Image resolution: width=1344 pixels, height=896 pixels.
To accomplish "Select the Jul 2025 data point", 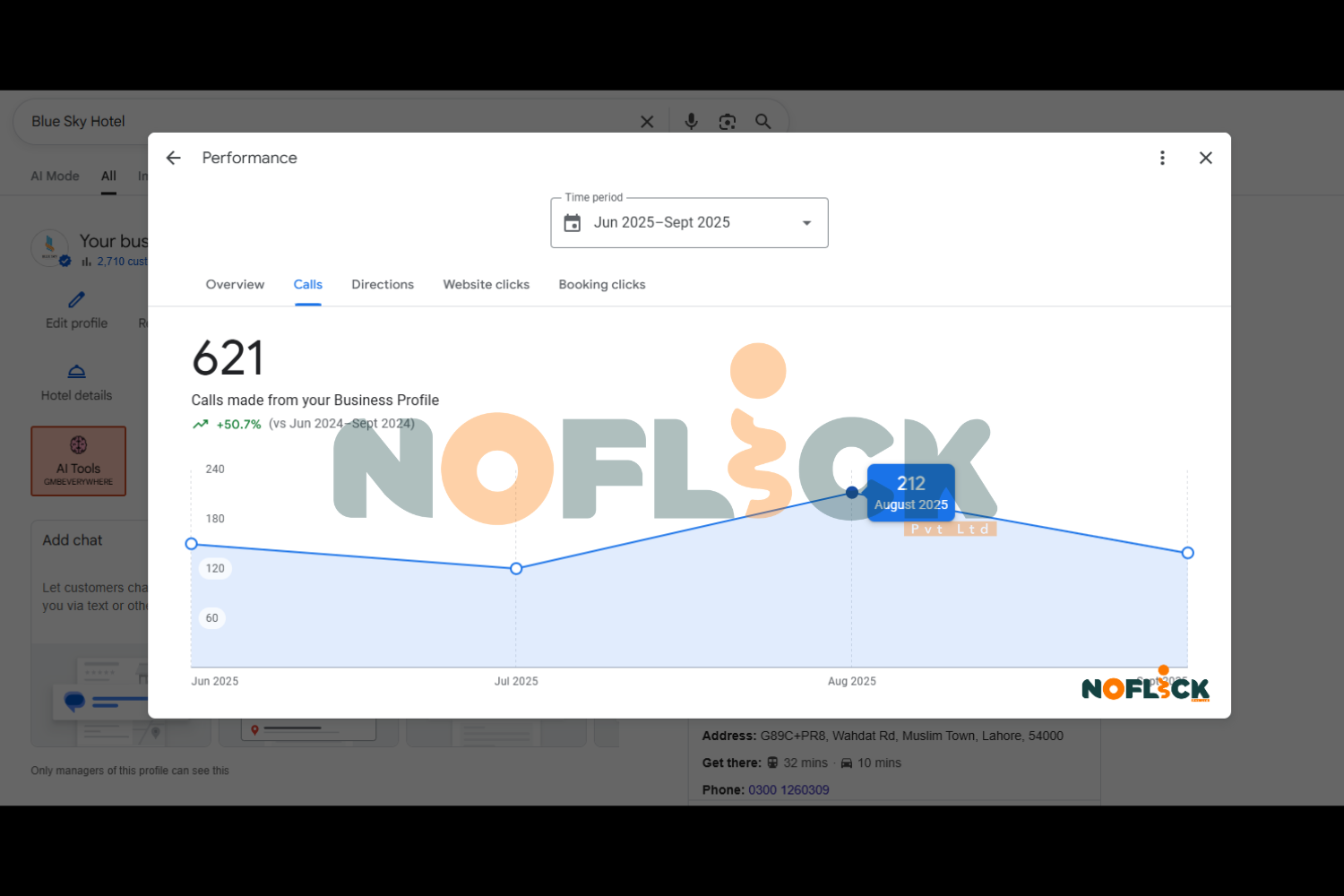I will [x=516, y=568].
